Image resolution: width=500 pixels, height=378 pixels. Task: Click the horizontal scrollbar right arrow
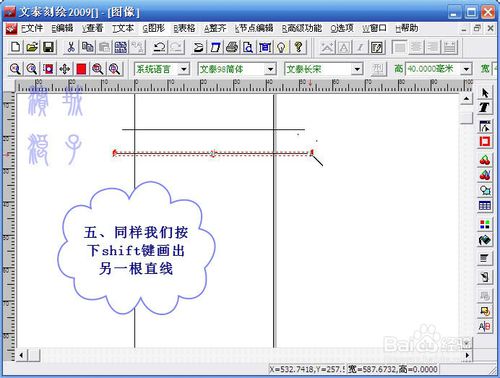click(x=467, y=355)
